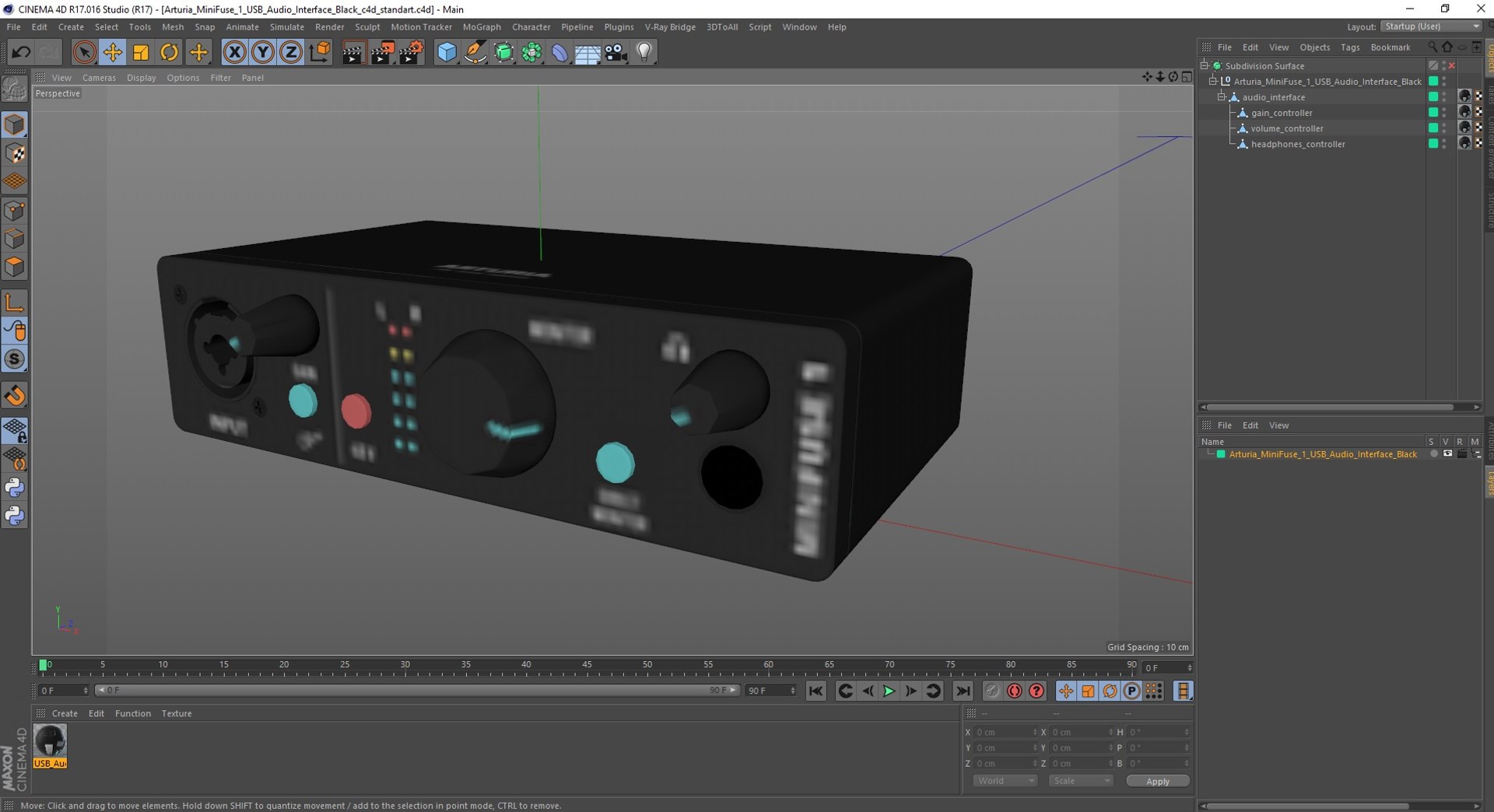1494x812 pixels.
Task: Open the Objects menu in object manager
Action: click(1315, 47)
